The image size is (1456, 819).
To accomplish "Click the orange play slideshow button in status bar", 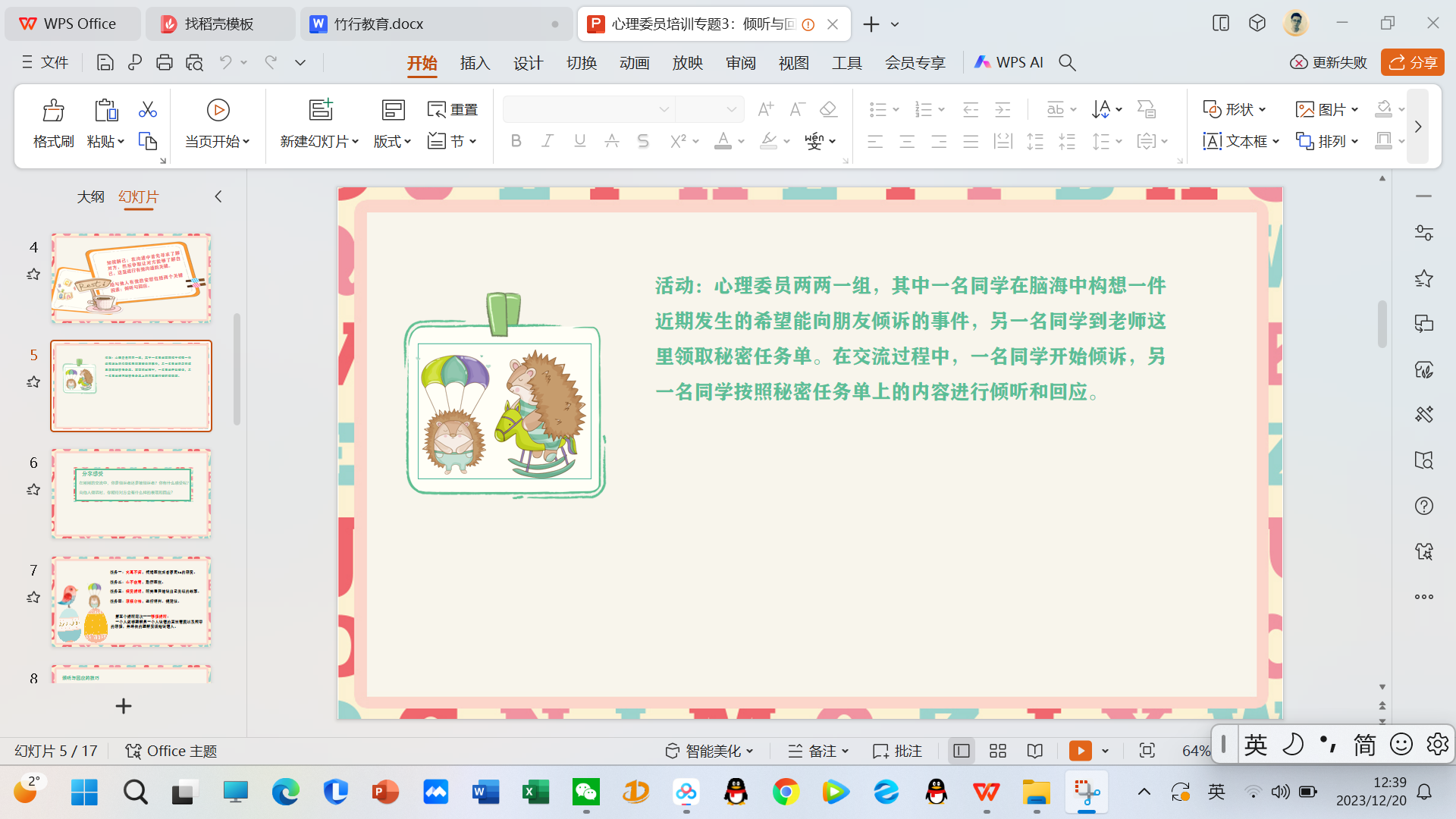I will pos(1080,751).
